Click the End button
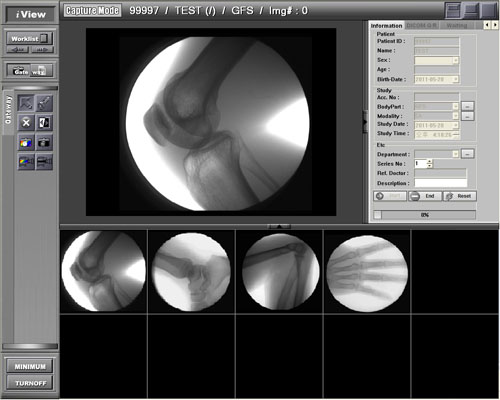Screen dimensions: 500x400 pos(425,196)
